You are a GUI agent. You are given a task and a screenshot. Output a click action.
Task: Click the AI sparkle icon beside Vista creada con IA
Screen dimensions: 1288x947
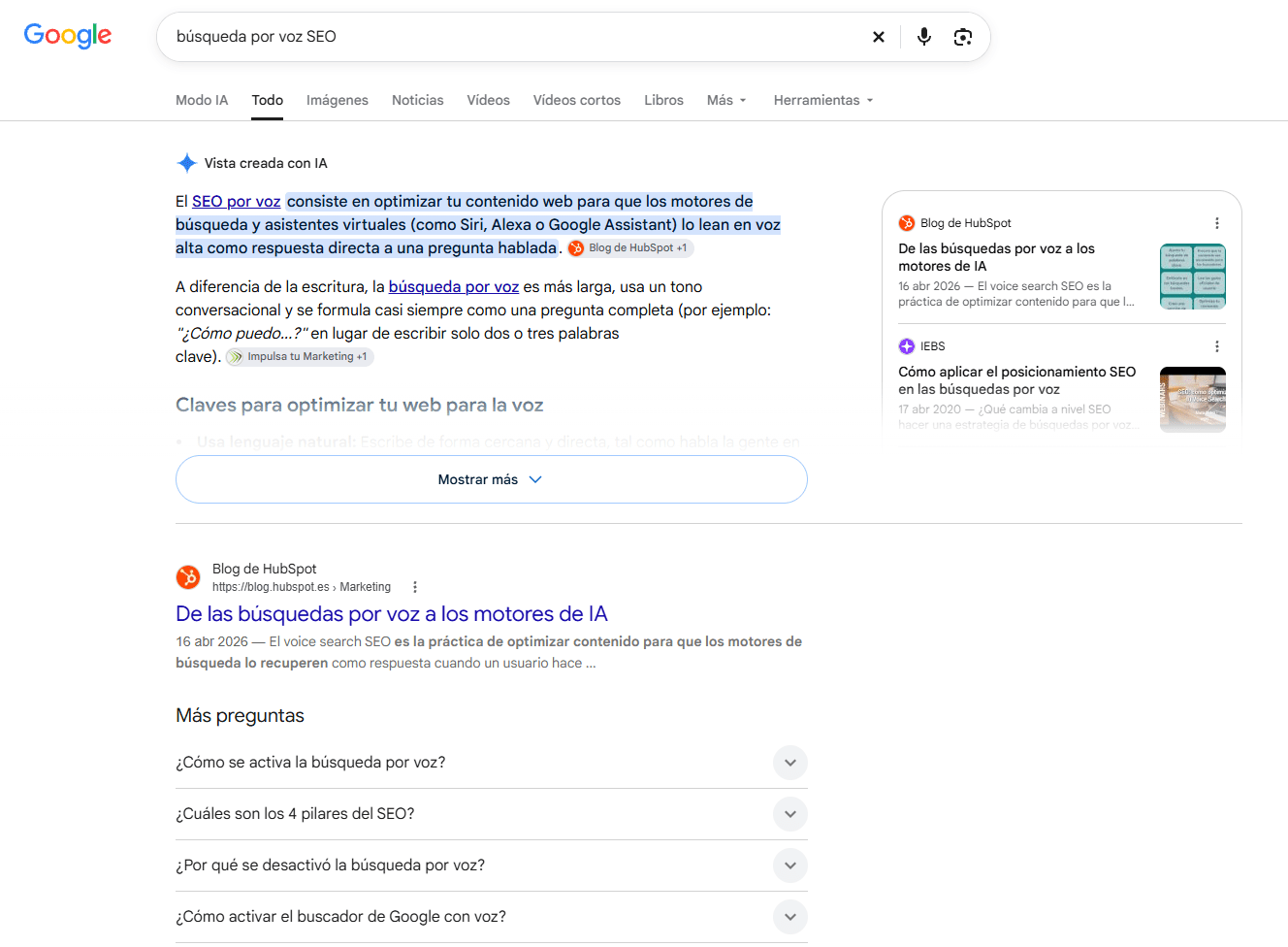187,163
